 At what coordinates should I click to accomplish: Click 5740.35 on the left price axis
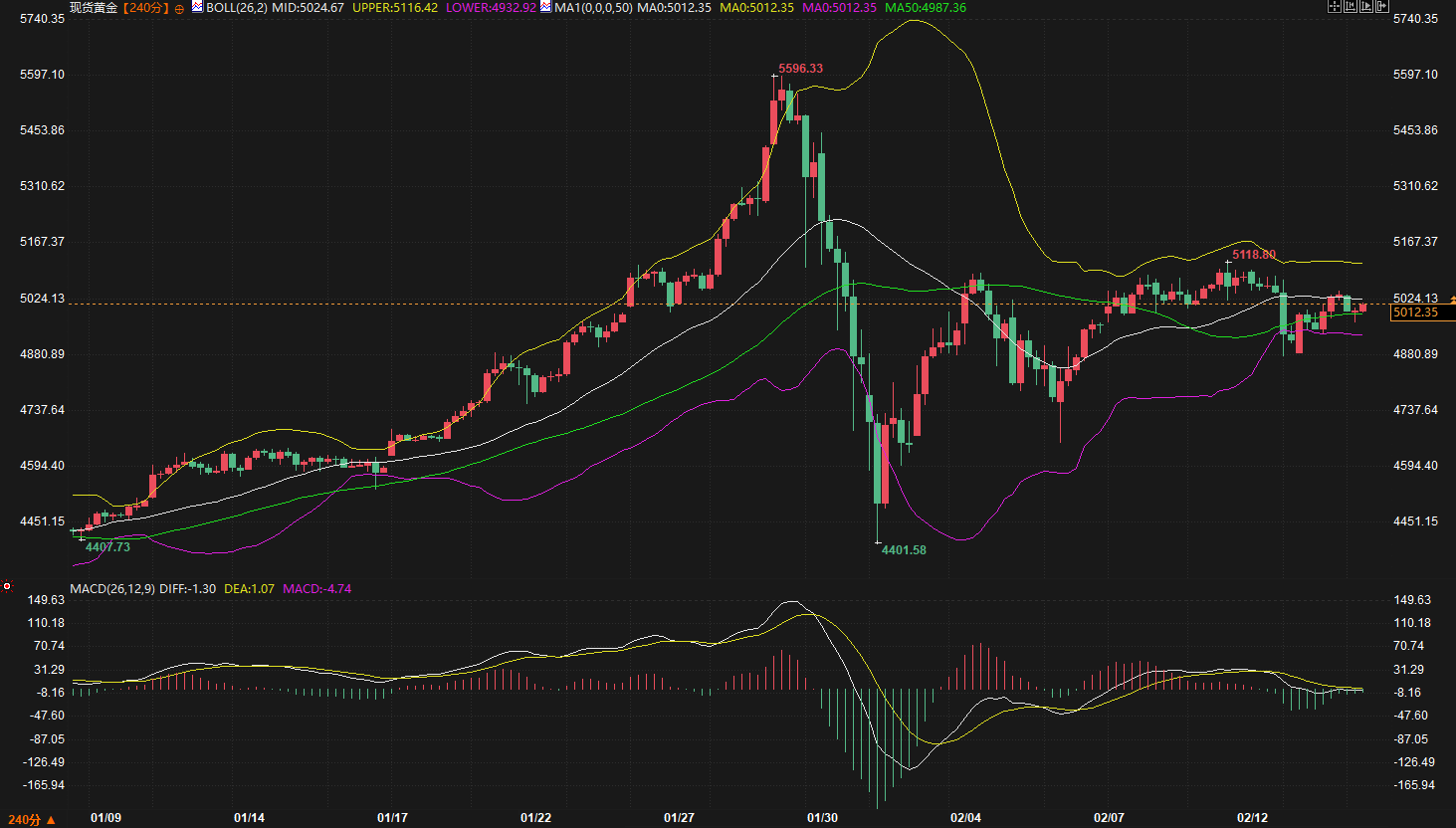coord(42,19)
